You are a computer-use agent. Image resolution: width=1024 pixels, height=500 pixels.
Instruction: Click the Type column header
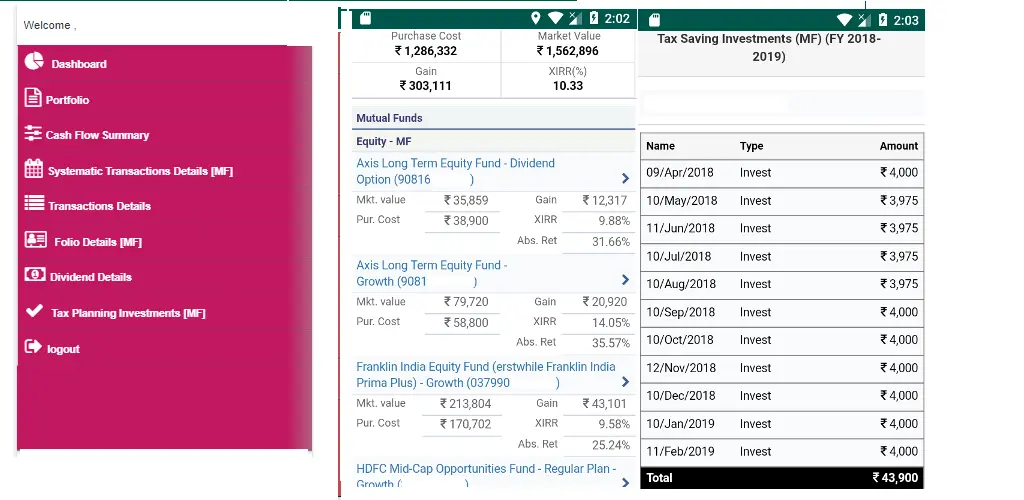coord(752,146)
